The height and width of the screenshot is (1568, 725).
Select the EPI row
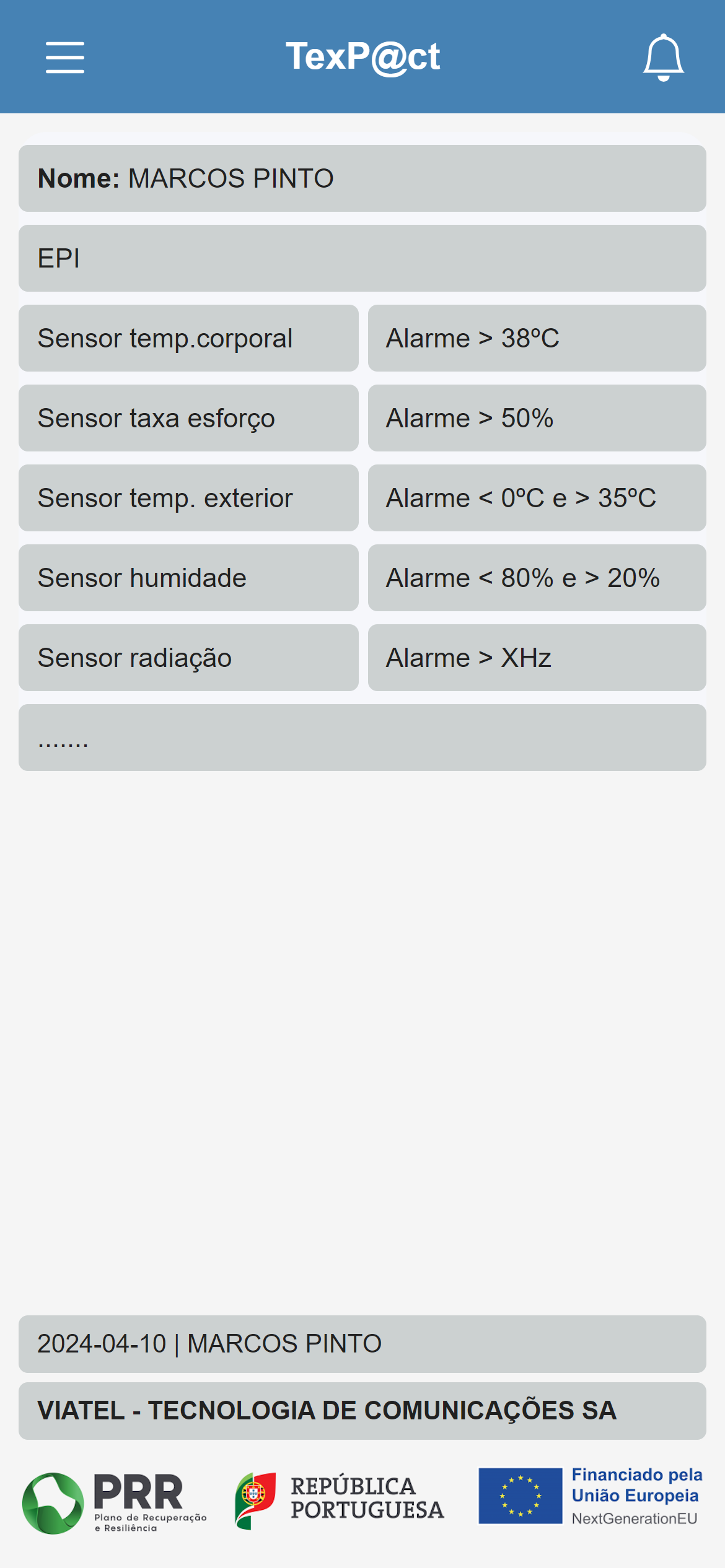click(362, 258)
